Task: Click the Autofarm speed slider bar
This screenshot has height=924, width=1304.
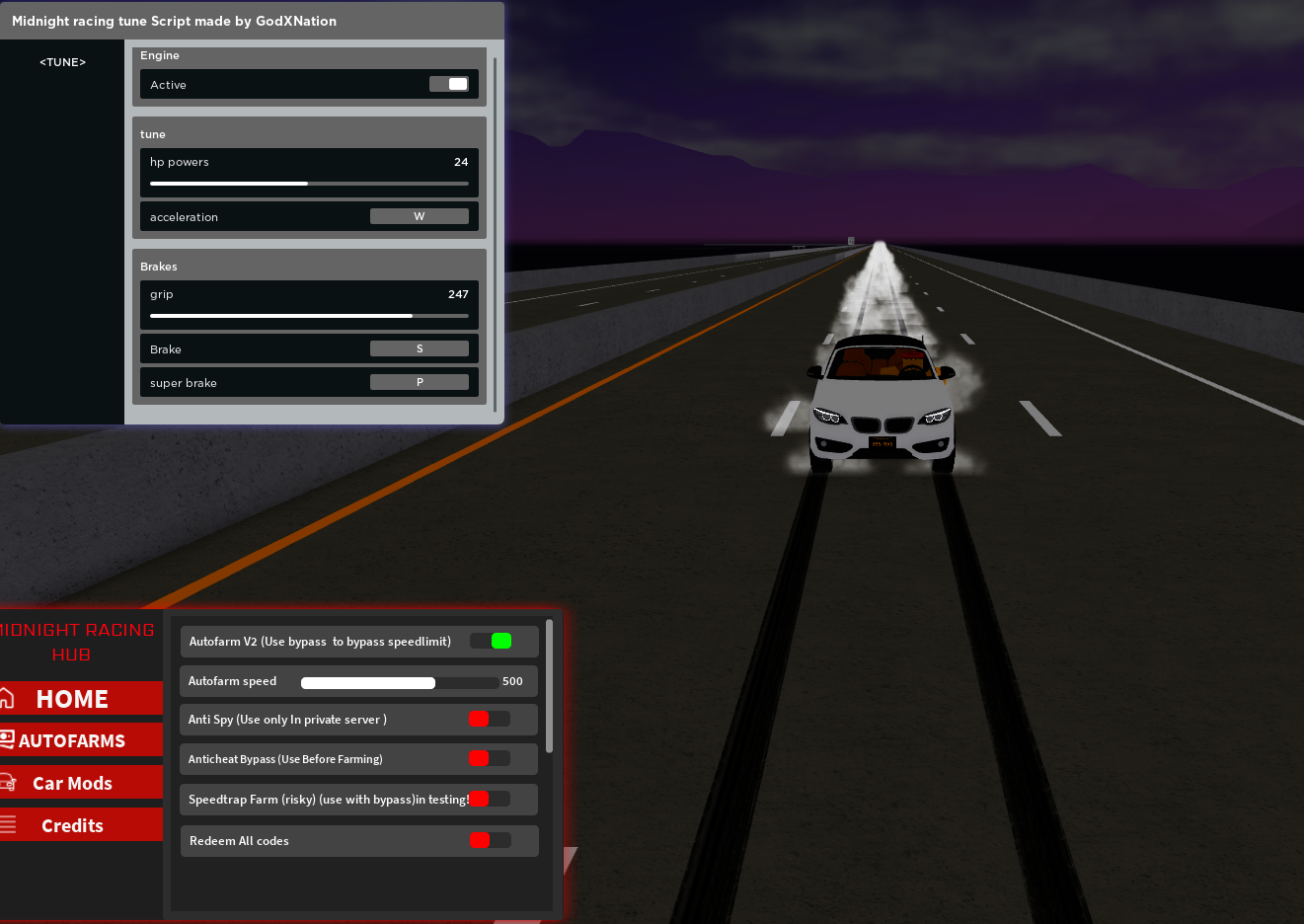Action: 399,682
